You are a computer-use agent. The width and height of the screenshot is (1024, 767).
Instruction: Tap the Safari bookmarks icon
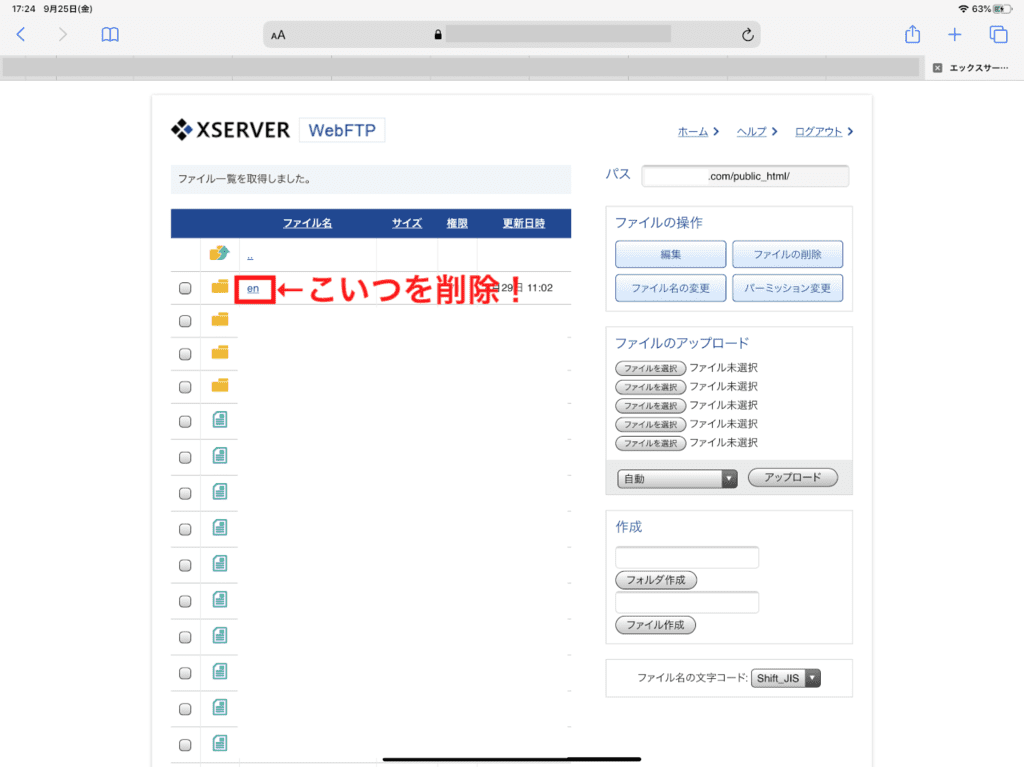110,33
